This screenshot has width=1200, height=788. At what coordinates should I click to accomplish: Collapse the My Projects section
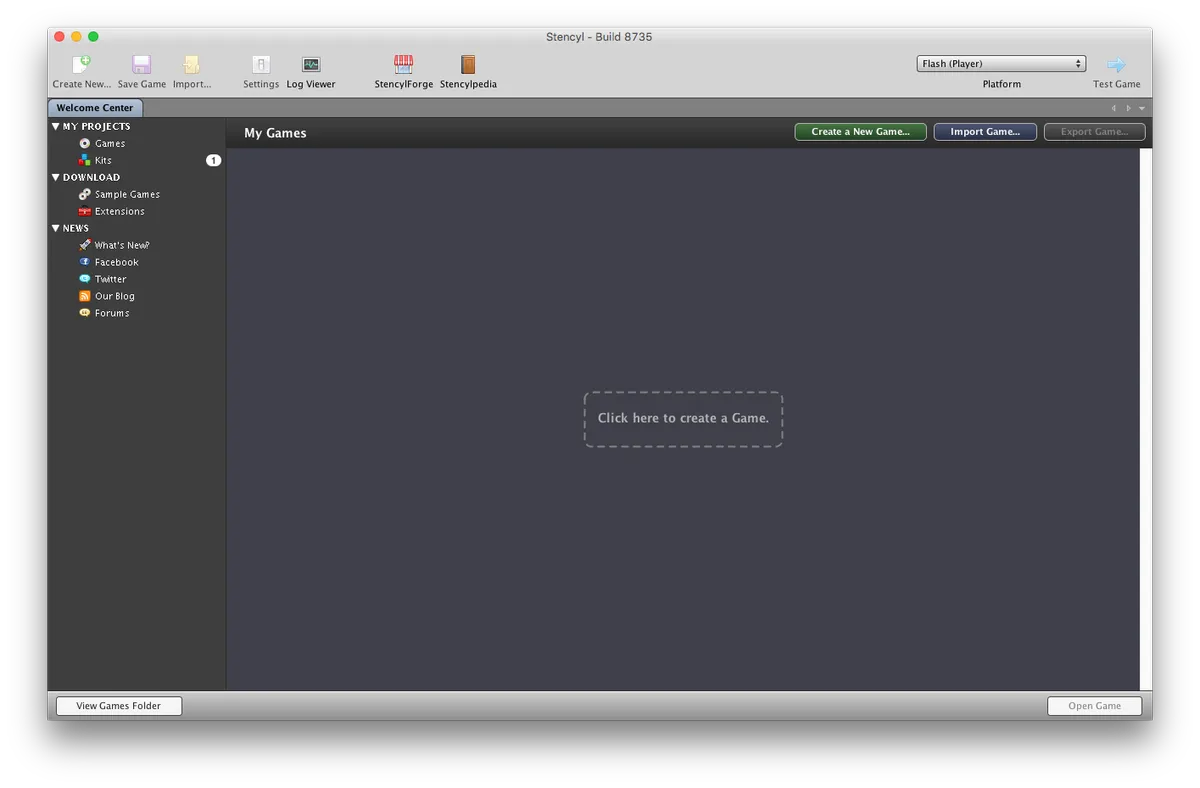(x=56, y=127)
